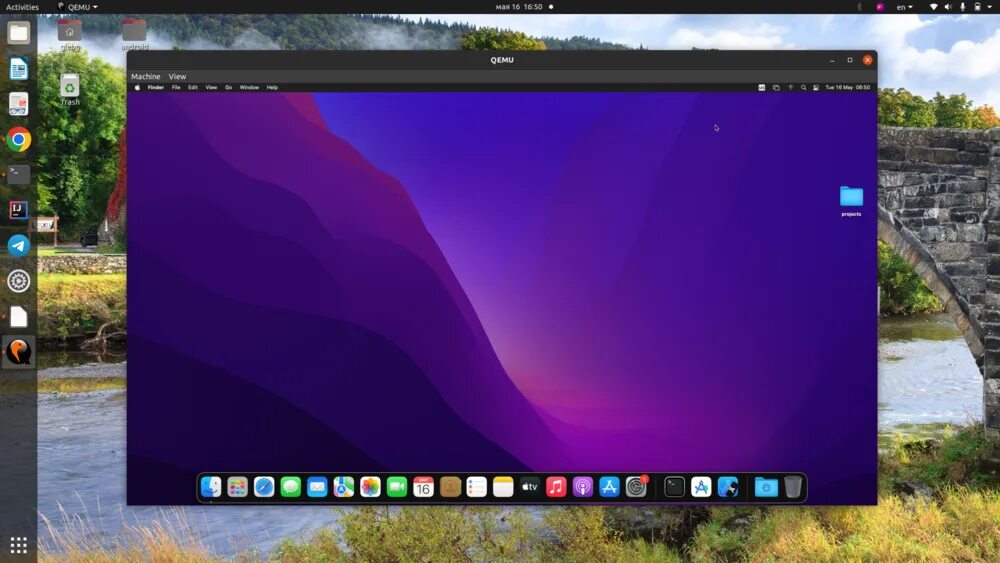
Task: Open the Ubuntu clock showing 16:50
Action: tap(519, 7)
